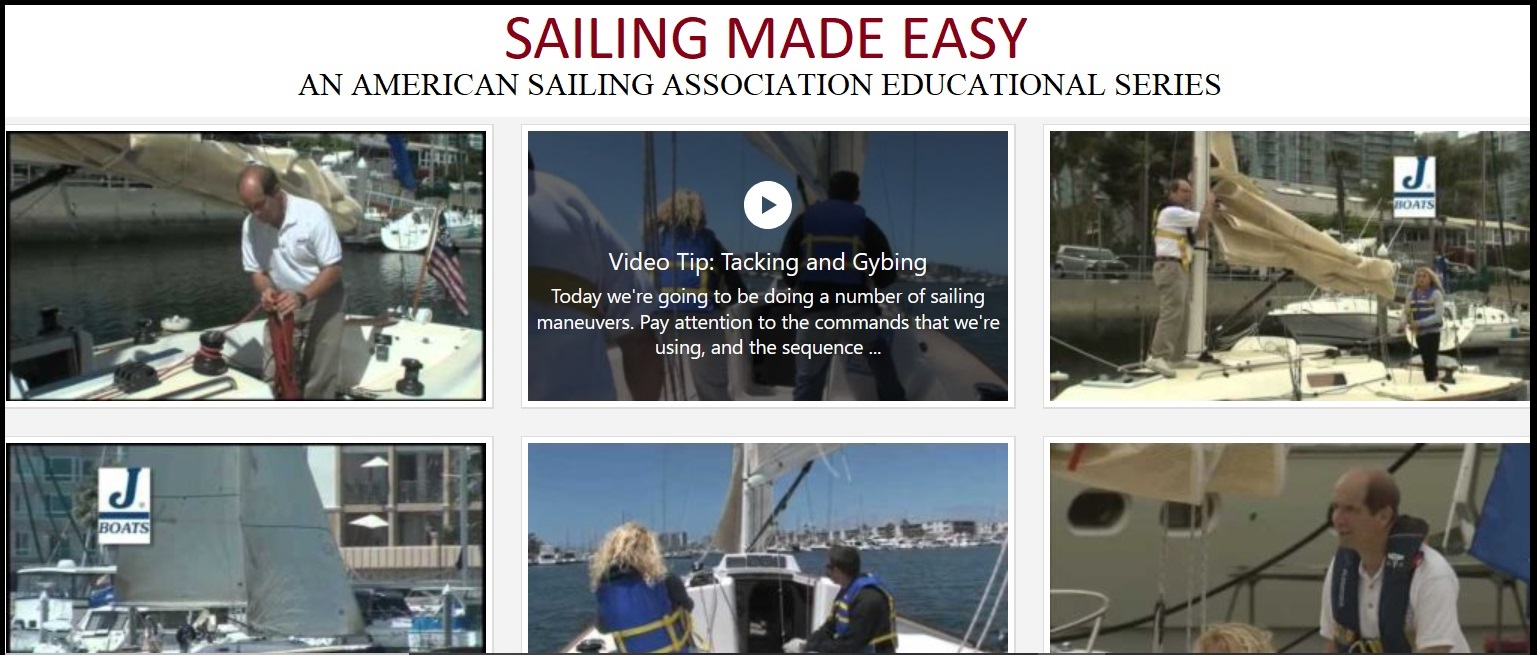This screenshot has height=655, width=1537.
Task: Open the thumbnail of two sailors on foredeck
Action: tap(767, 548)
